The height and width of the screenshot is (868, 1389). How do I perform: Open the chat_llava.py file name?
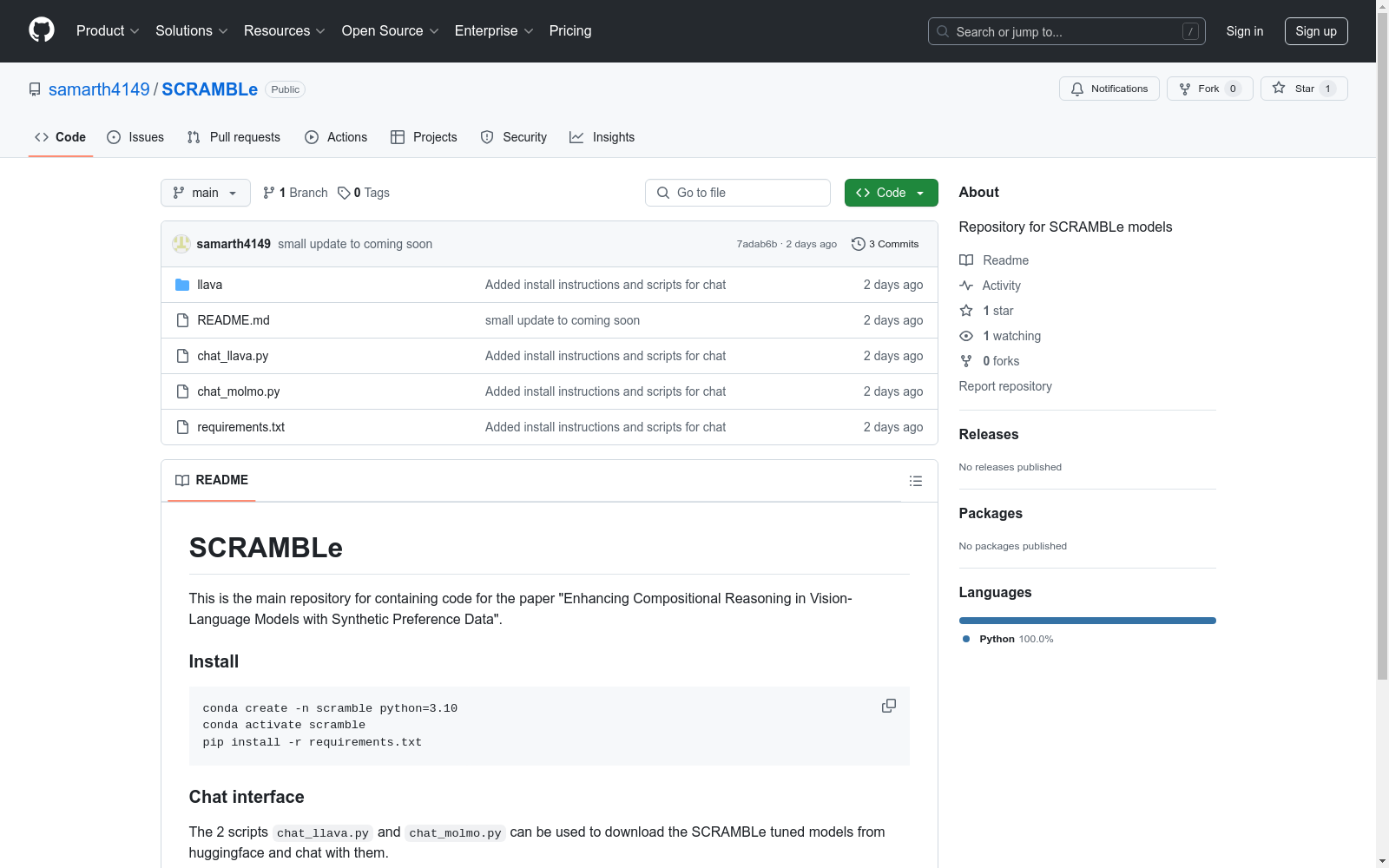[233, 356]
